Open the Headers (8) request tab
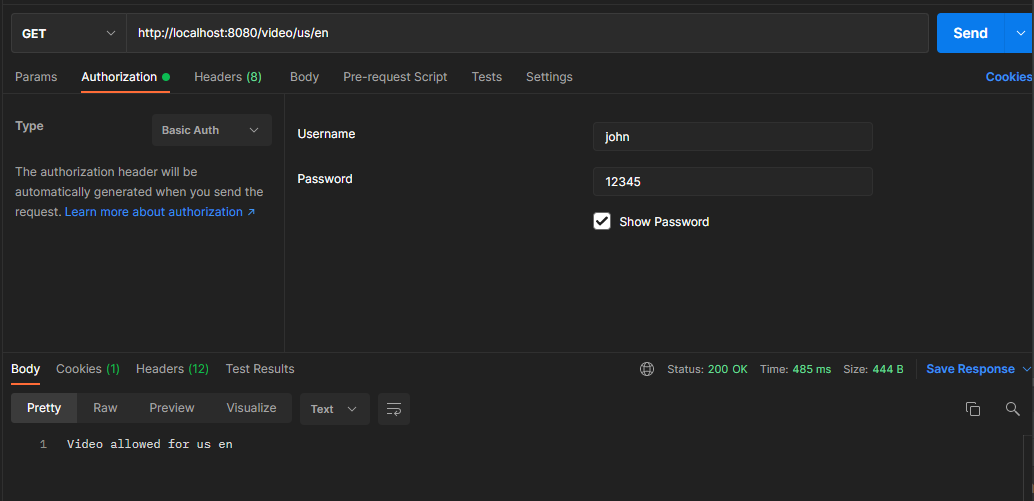Image resolution: width=1034 pixels, height=501 pixels. point(228,77)
